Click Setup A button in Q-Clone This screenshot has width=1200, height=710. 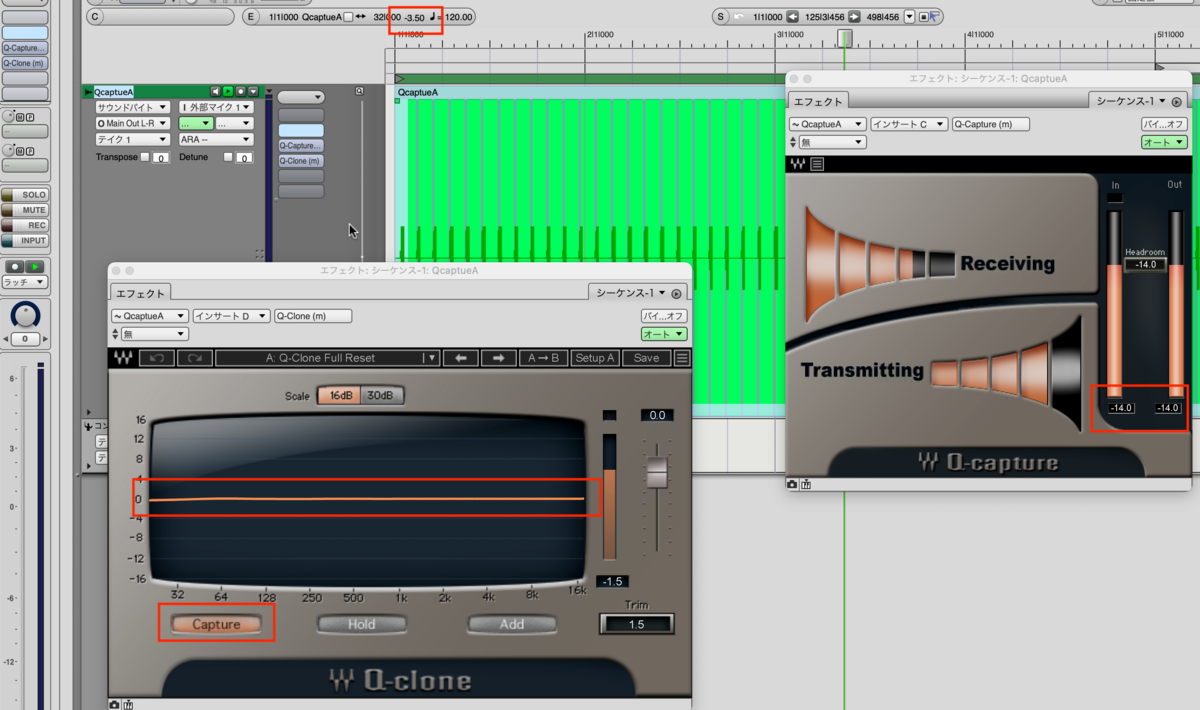pos(595,358)
